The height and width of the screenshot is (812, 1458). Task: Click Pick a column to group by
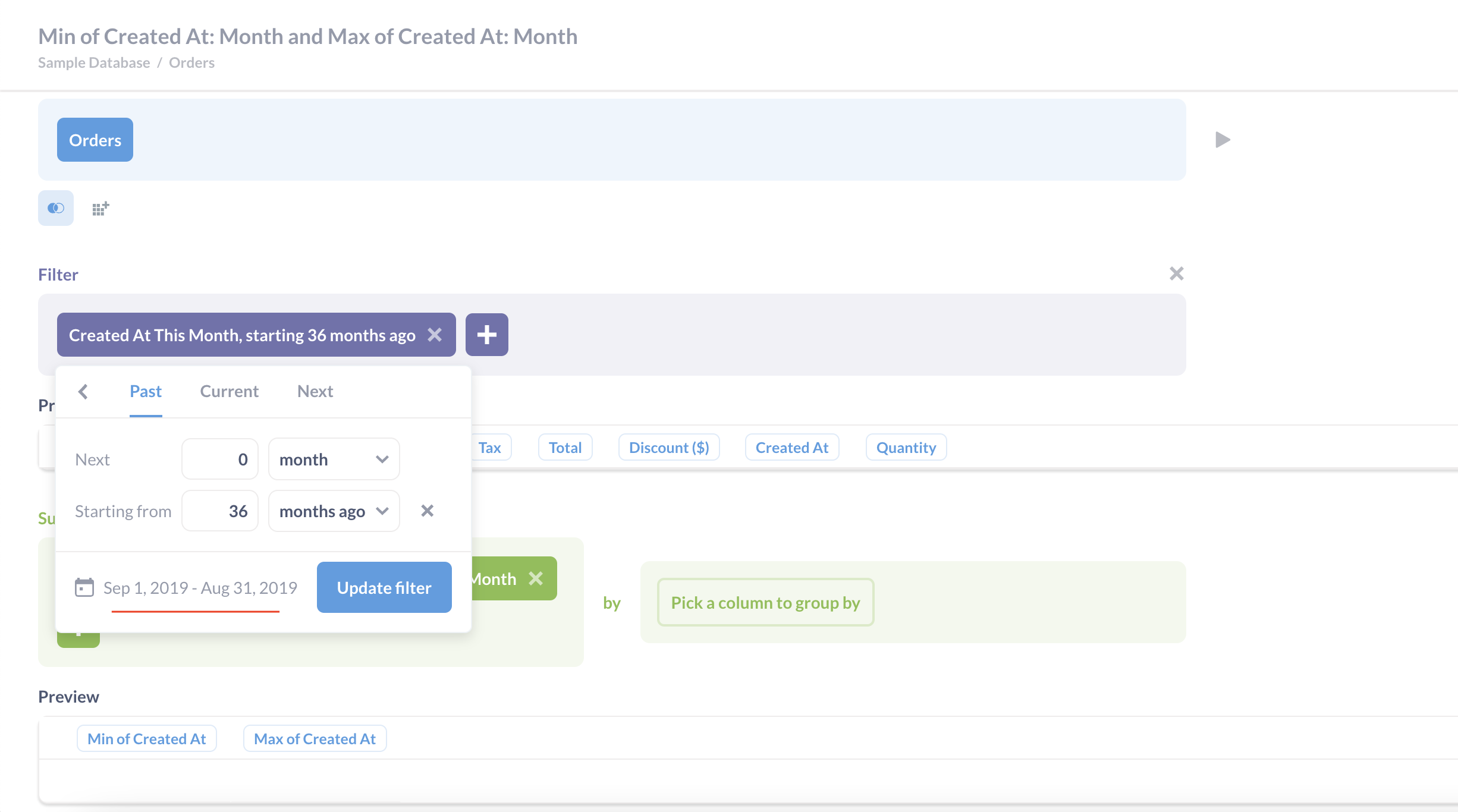pyautogui.click(x=765, y=603)
